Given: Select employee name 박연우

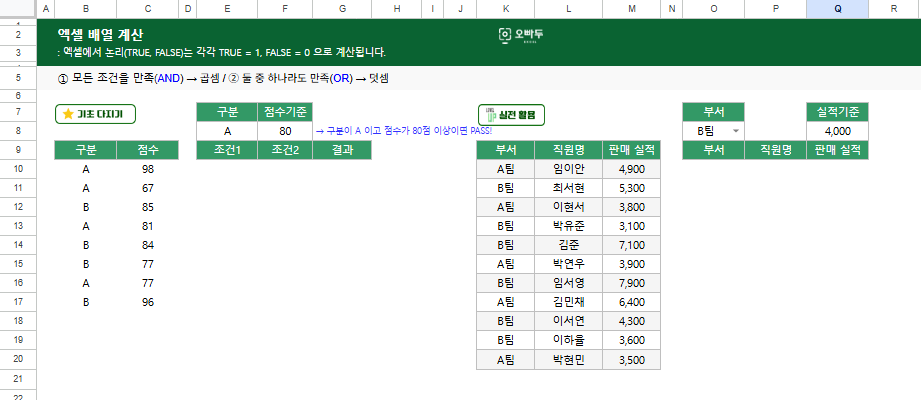Looking at the screenshot, I should tap(569, 264).
